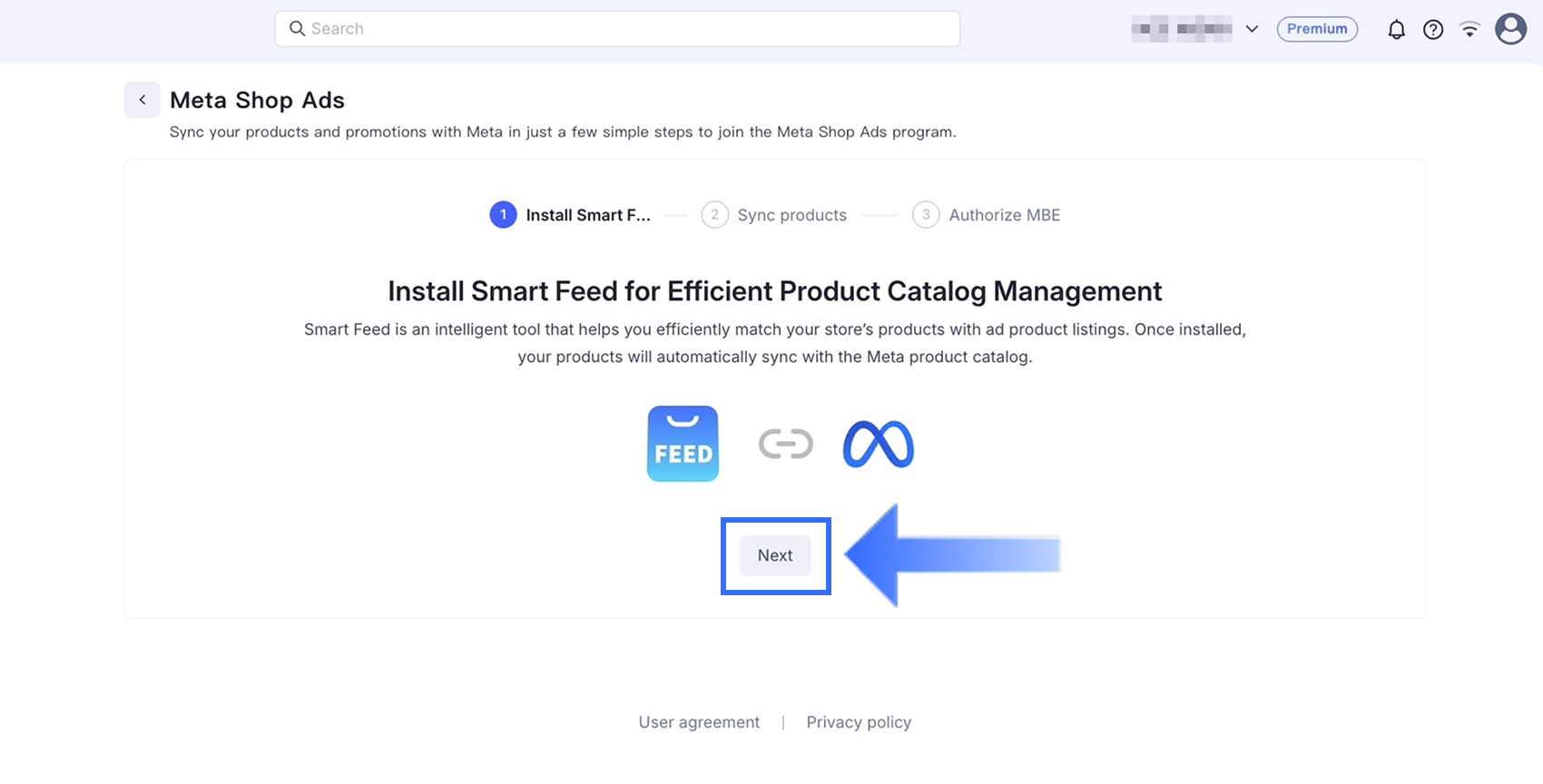Select step 1 Install Smart Feed
Image resolution: width=1543 pixels, height=784 pixels.
[x=570, y=215]
